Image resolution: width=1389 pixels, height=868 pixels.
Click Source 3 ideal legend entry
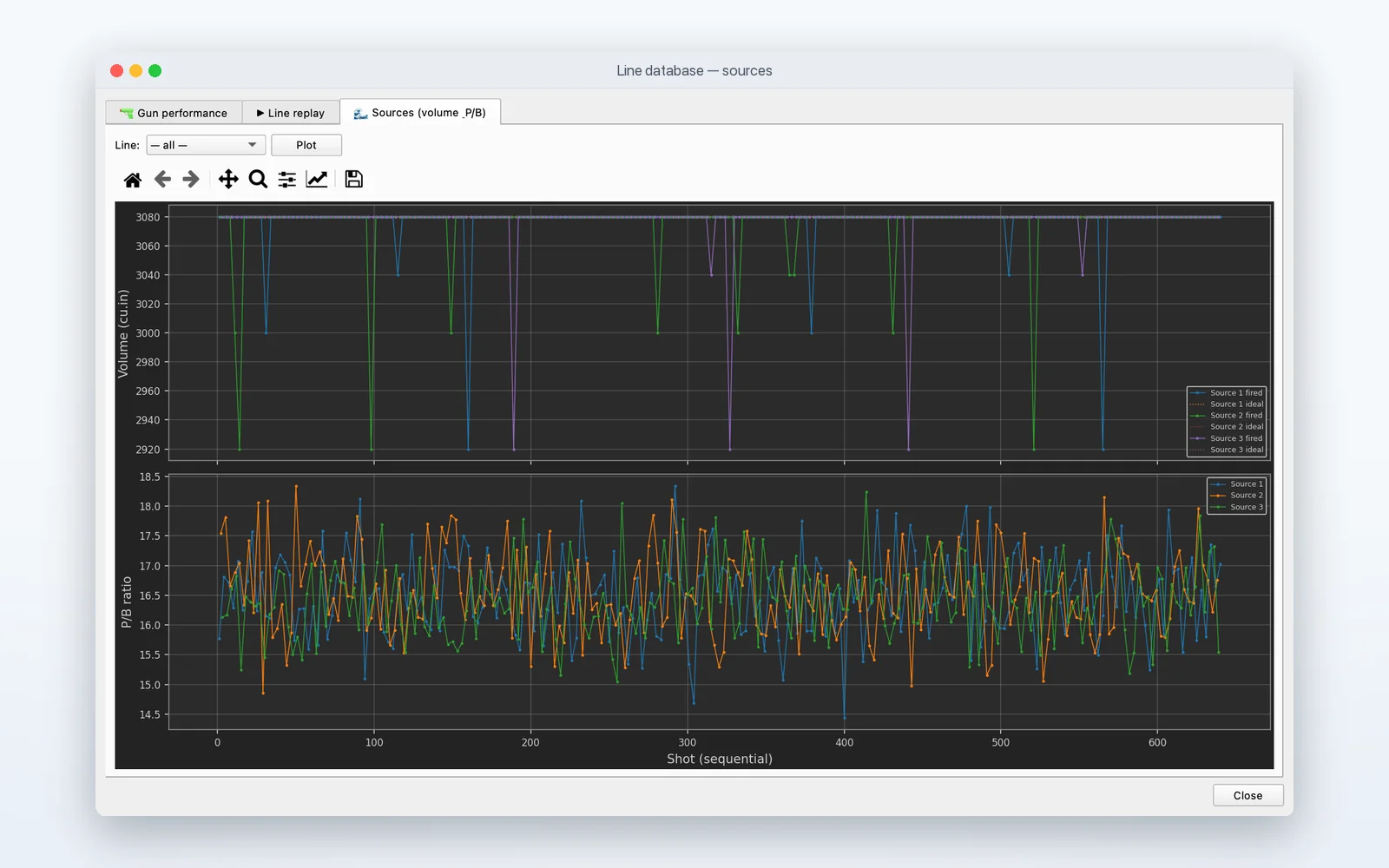click(1227, 450)
